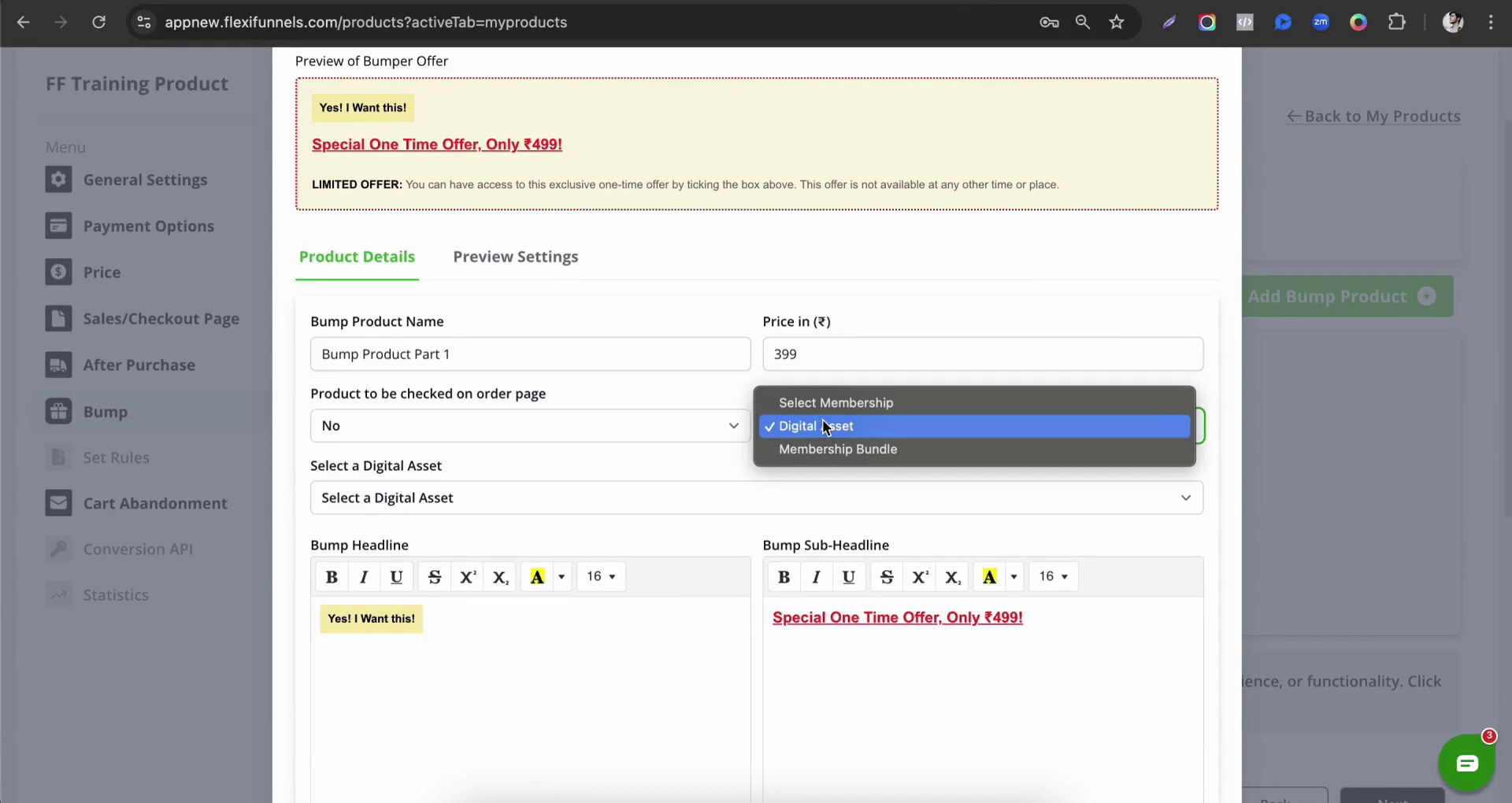Bookmark this page with the star icon

click(1116, 22)
